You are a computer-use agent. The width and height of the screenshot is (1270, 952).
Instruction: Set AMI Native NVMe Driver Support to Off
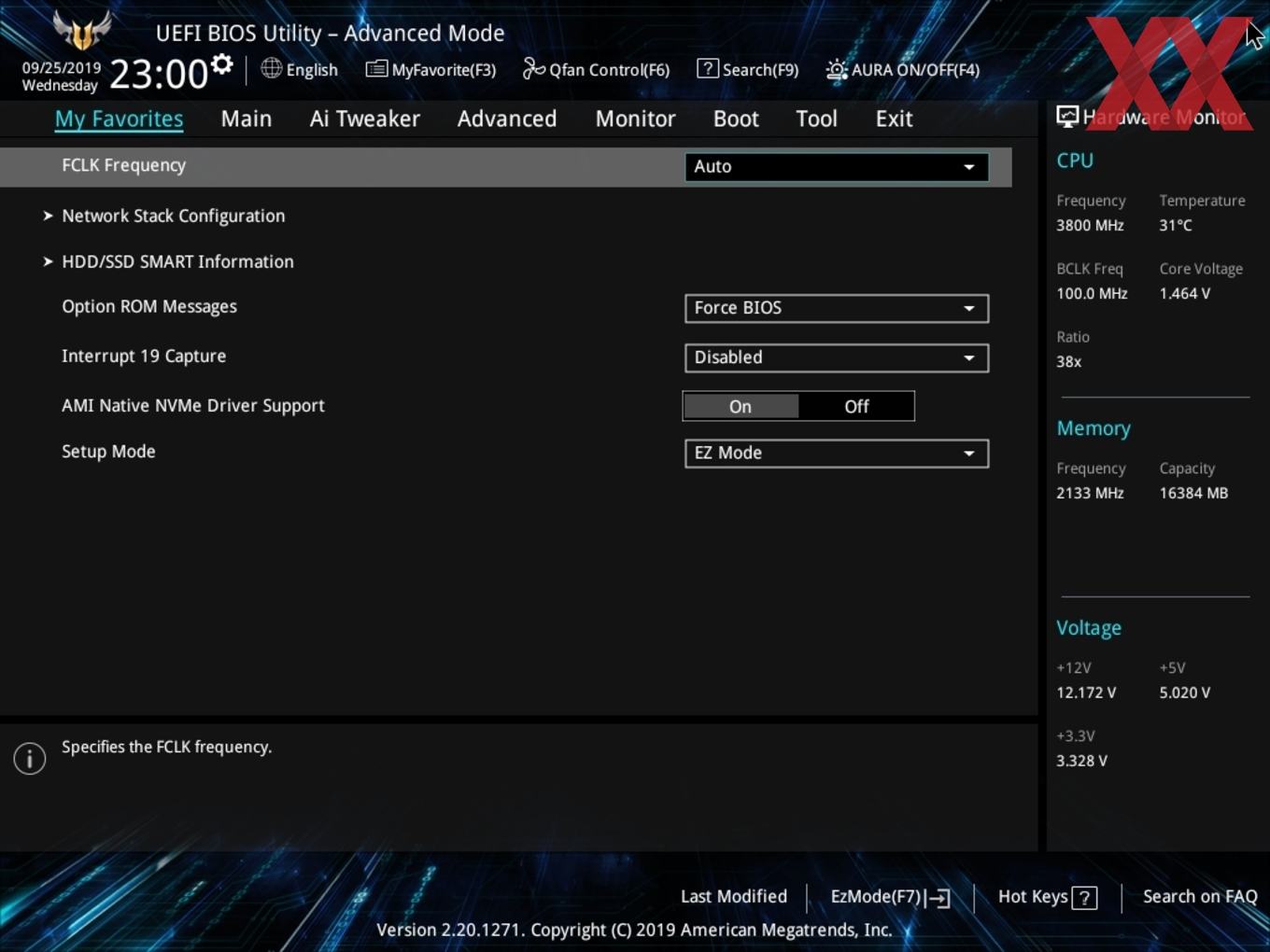coord(856,406)
